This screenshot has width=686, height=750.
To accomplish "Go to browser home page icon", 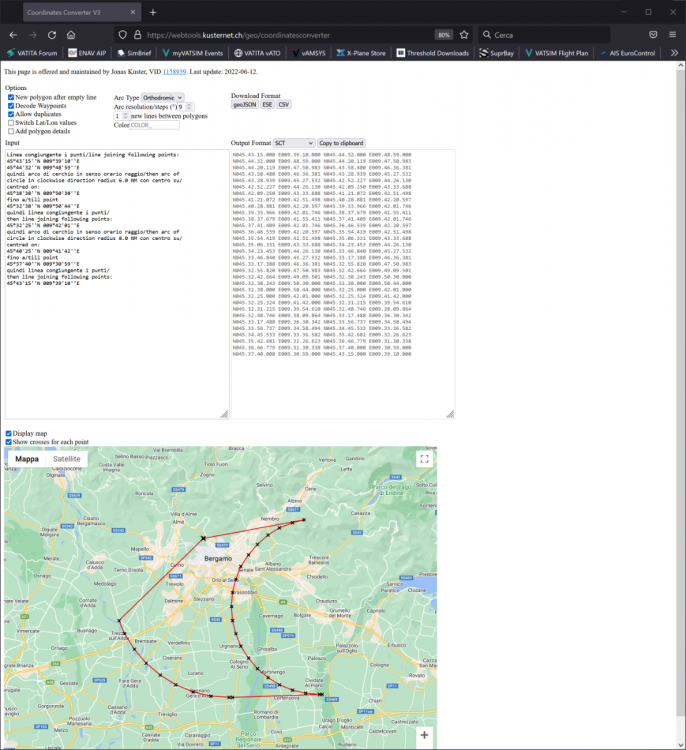I will coord(71,34).
